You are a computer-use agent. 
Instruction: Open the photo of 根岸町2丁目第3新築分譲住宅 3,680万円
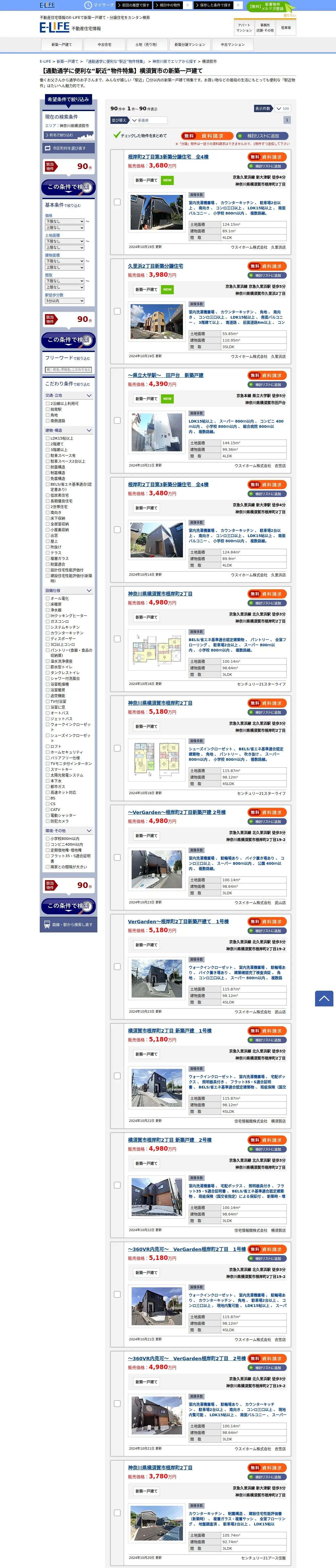tap(157, 212)
